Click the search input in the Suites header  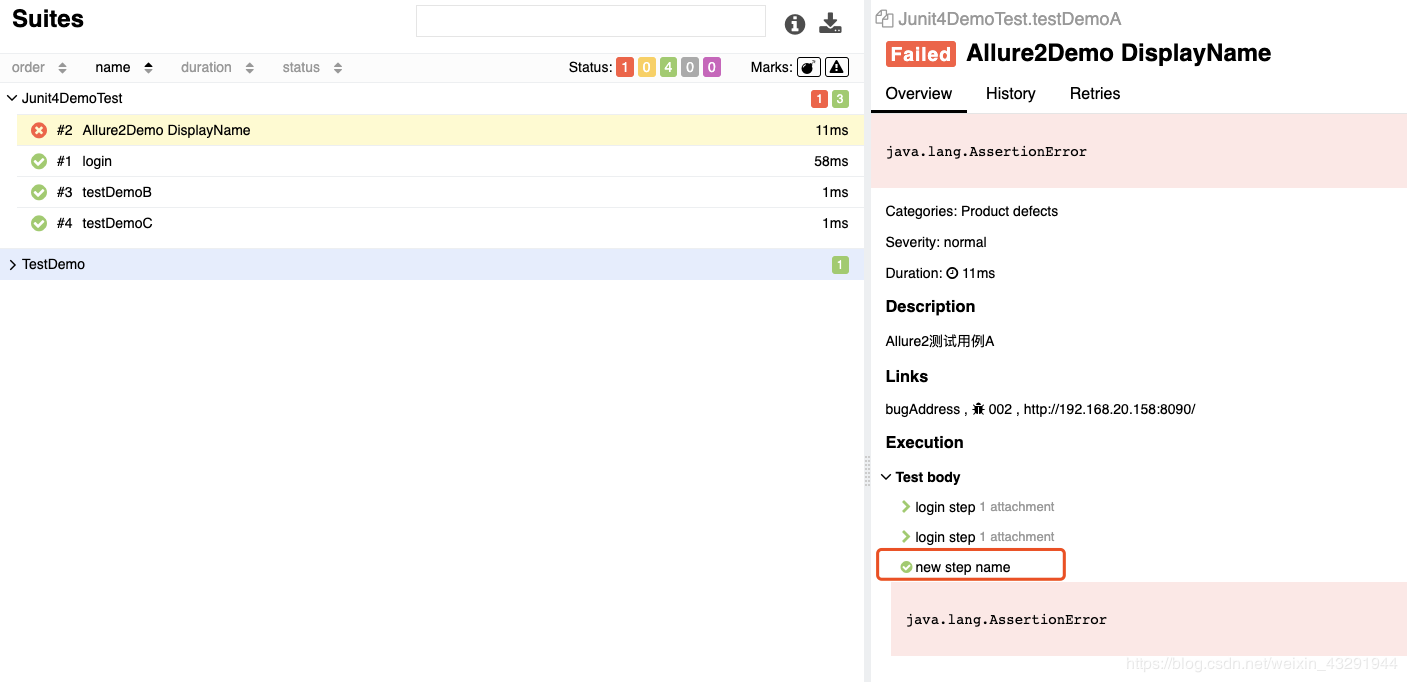point(591,21)
